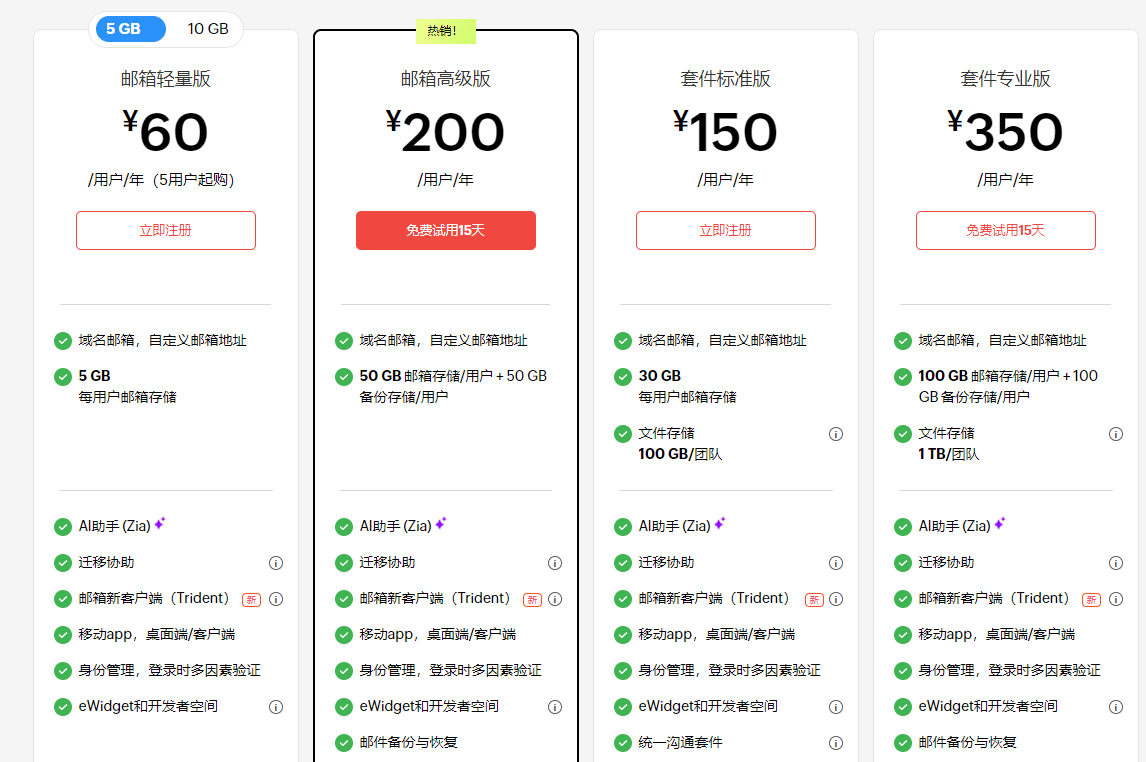Select the 5 GB storage option
Screen dimensions: 1146x762
(x=129, y=29)
